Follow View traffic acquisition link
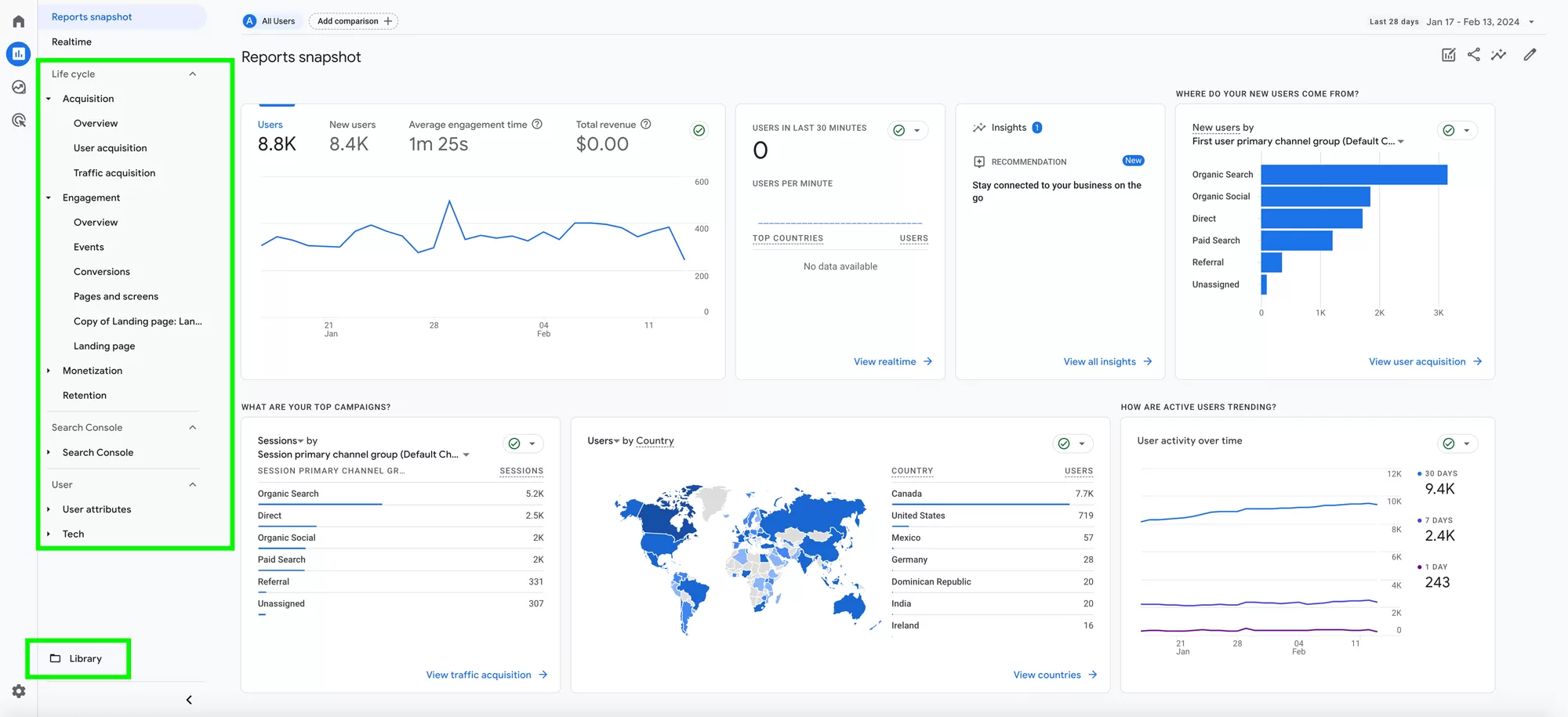The height and width of the screenshot is (717, 1568). [x=487, y=675]
